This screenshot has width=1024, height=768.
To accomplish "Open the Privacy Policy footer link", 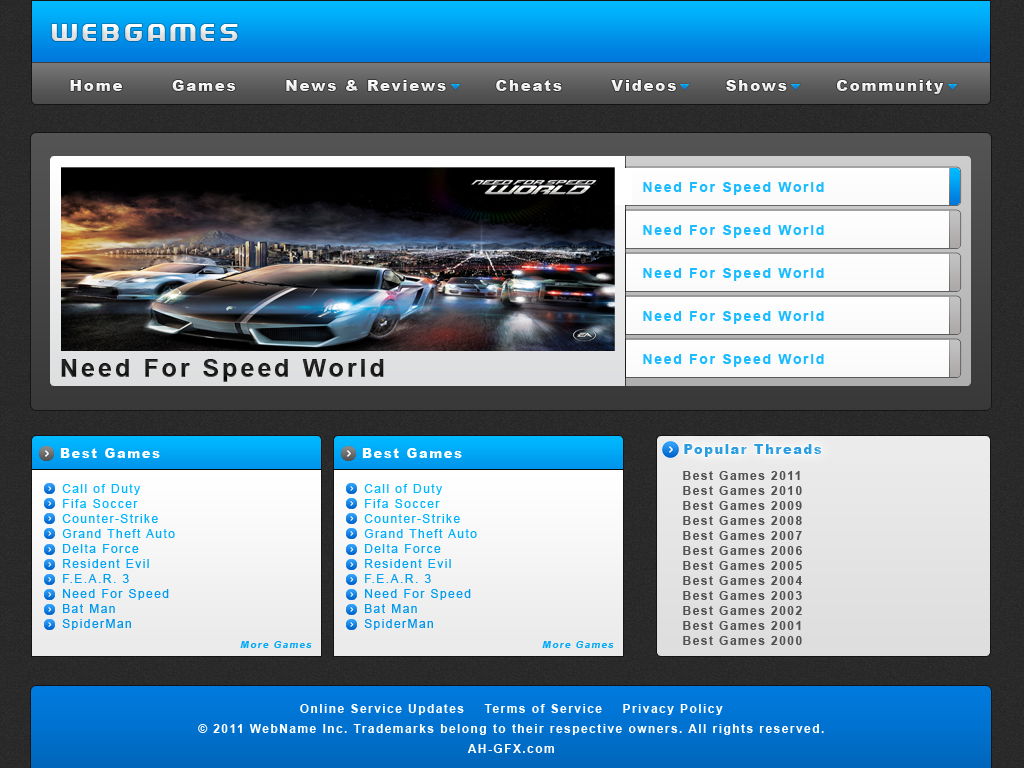I will coord(672,709).
